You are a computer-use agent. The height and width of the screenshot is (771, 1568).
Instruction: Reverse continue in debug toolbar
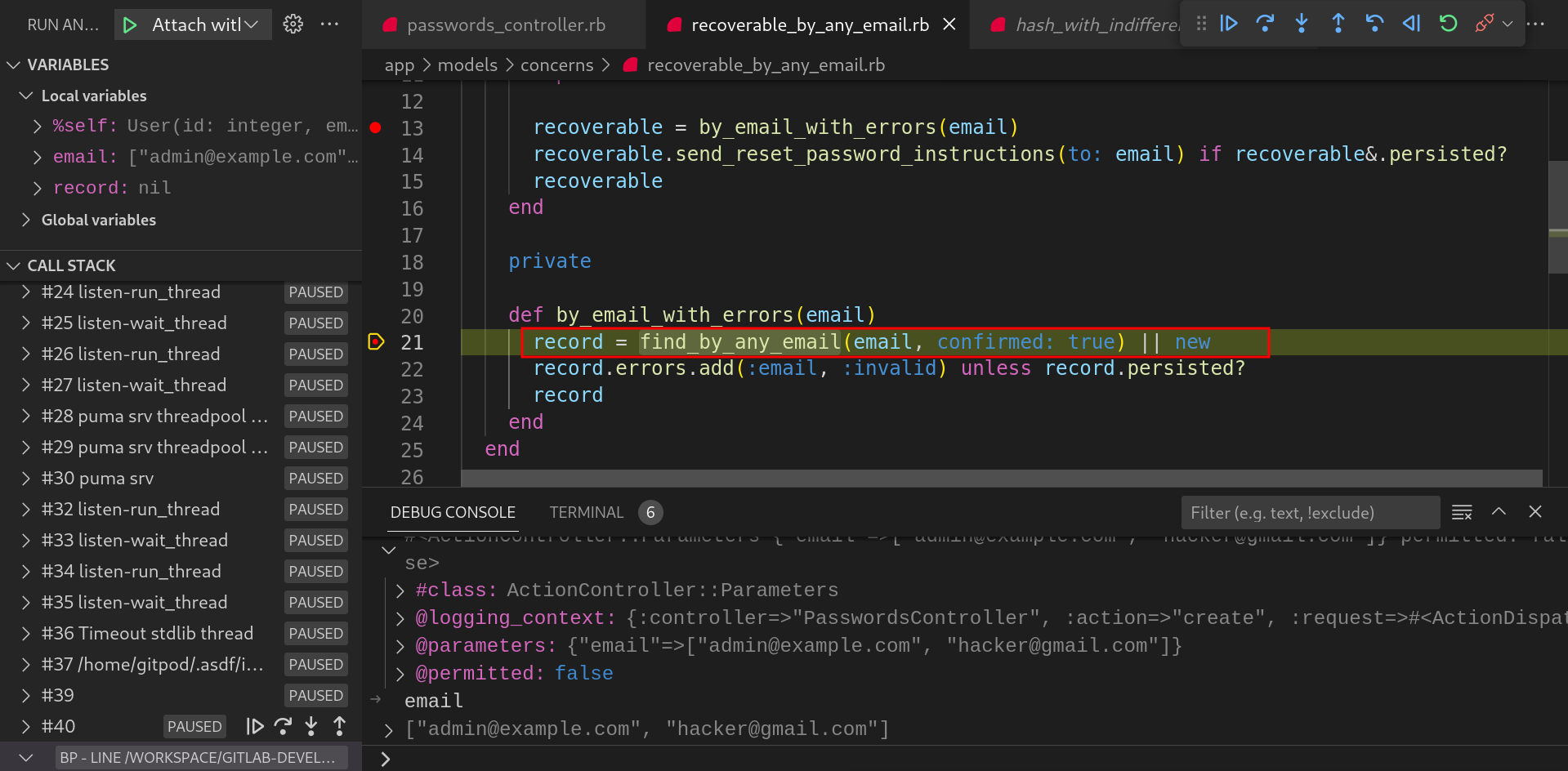click(1411, 24)
